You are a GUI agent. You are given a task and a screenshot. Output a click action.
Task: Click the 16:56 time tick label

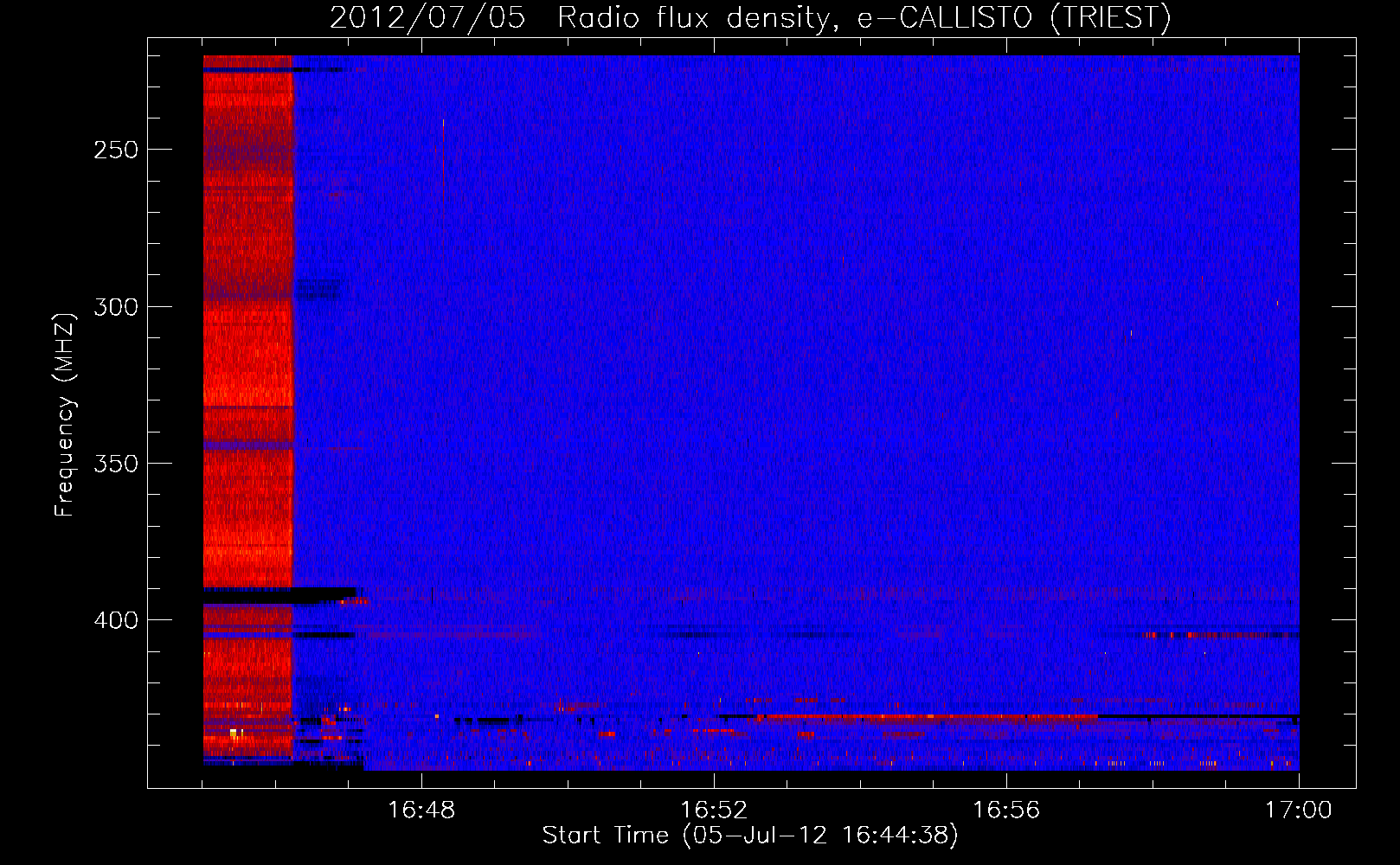(x=1006, y=811)
